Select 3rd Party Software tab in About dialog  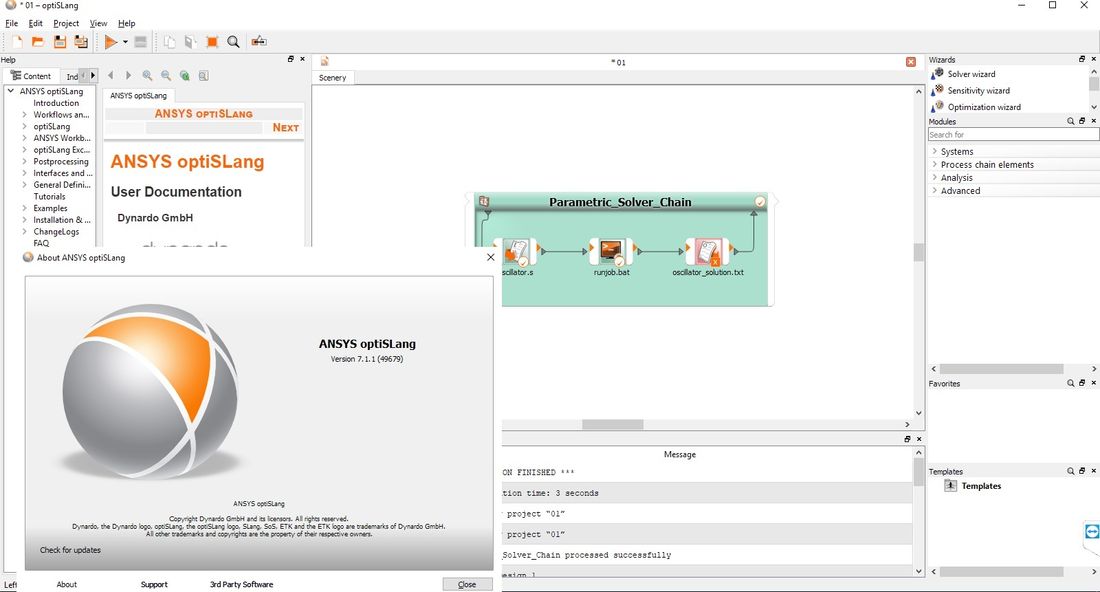[241, 584]
